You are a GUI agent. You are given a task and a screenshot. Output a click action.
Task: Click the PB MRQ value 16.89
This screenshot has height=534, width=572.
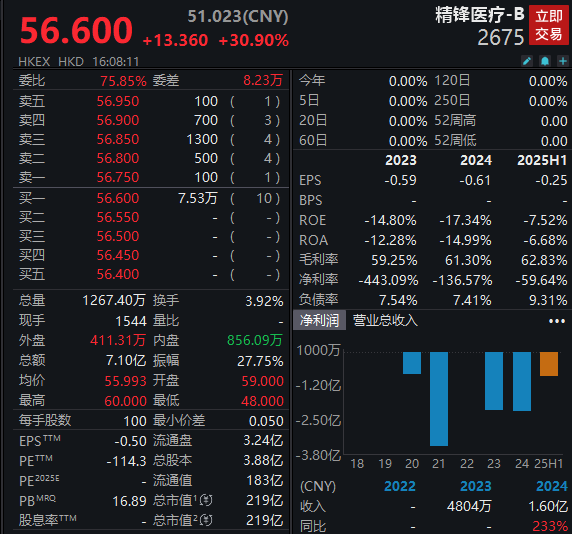point(130,501)
